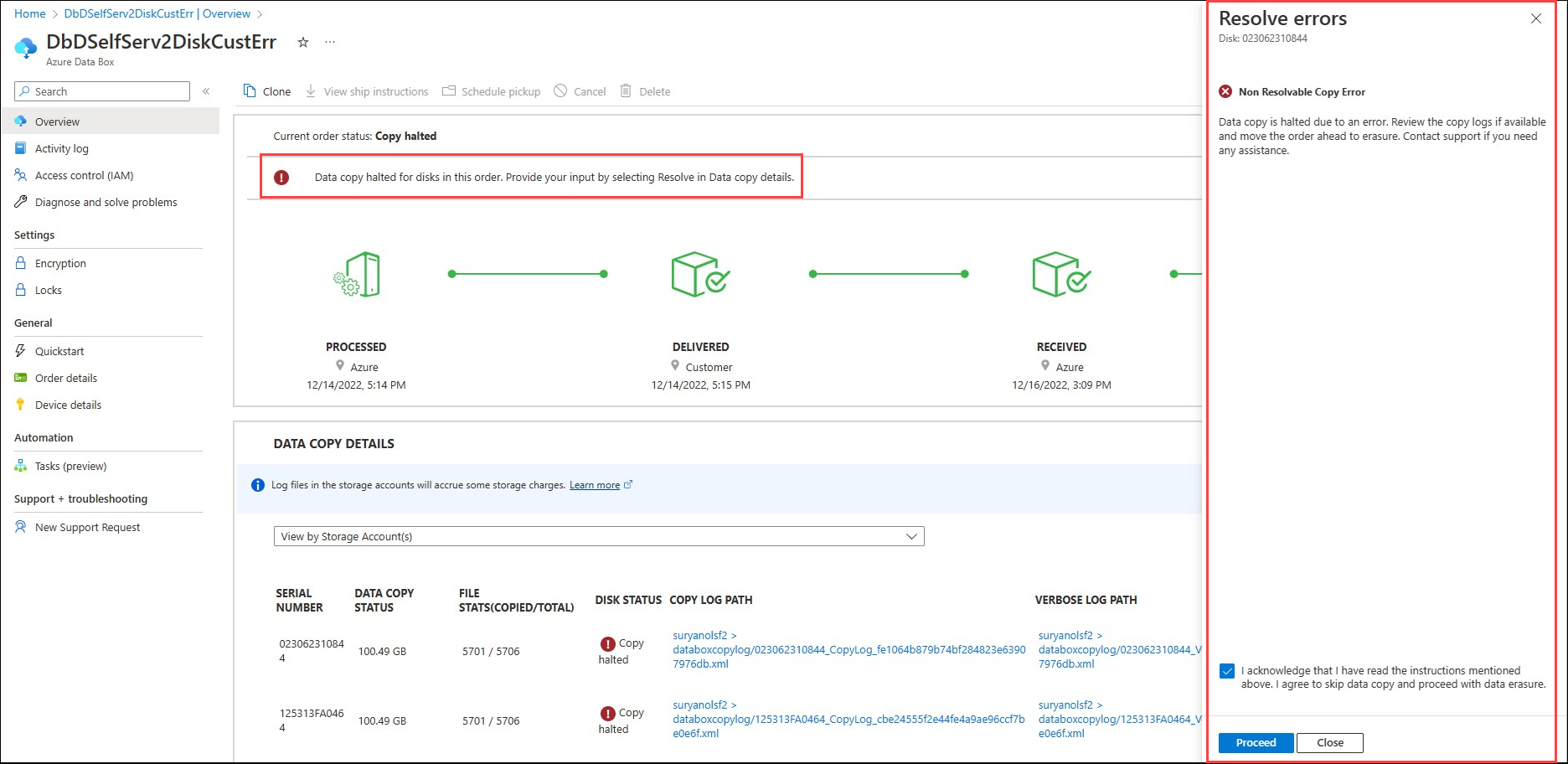The width and height of the screenshot is (1568, 764).
Task: Open Access control (IAM) page
Action: tap(84, 175)
